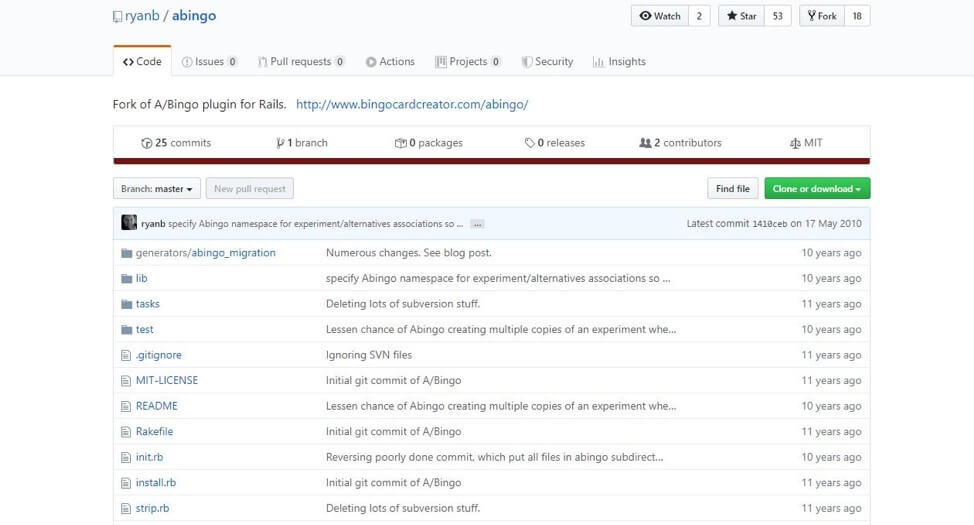
Task: View the 25 commits history
Action: tap(176, 143)
